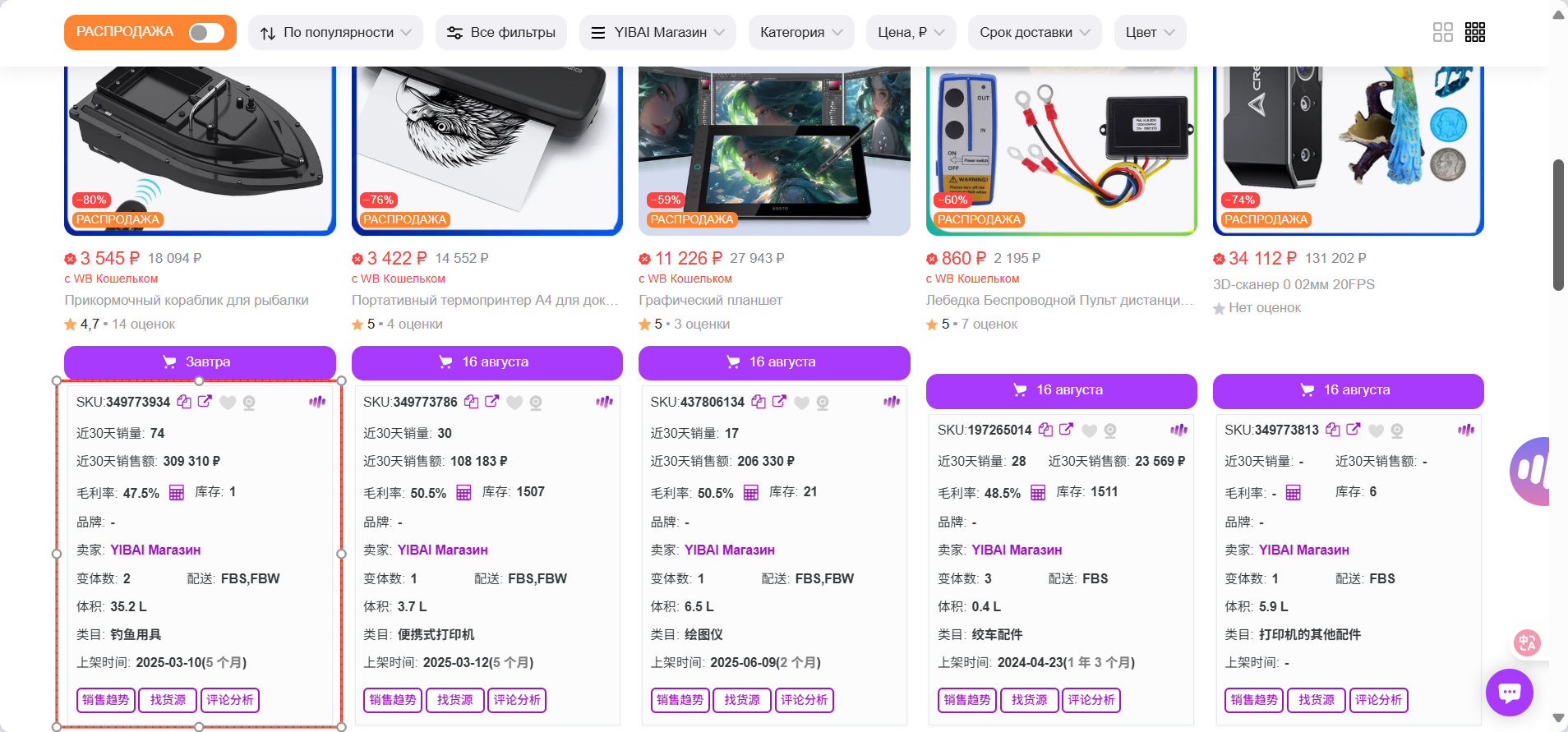Open the Цвет color filter dropdown
Image resolution: width=1568 pixels, height=732 pixels.
(1150, 33)
